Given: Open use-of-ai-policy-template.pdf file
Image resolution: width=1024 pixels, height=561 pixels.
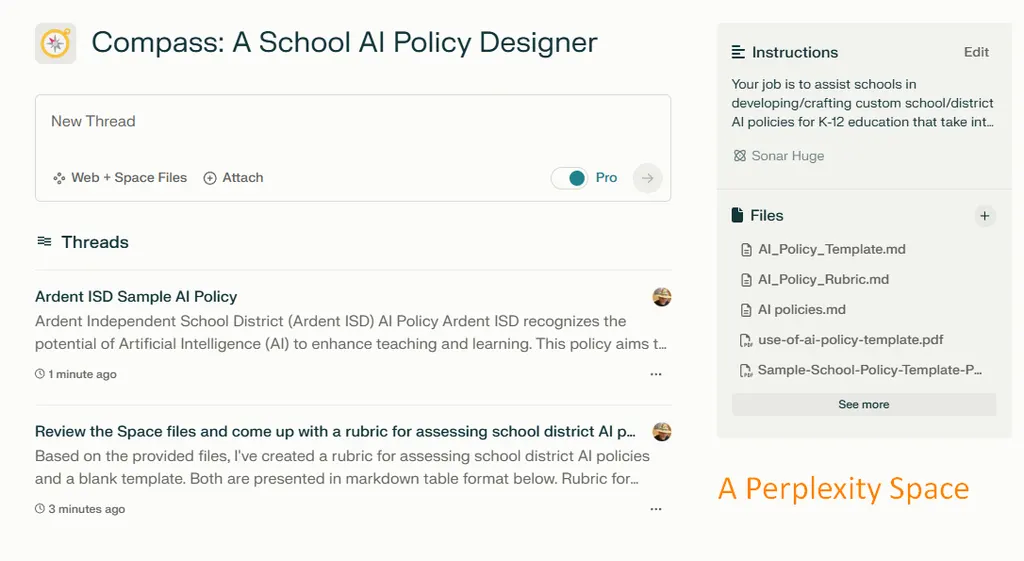Looking at the screenshot, I should point(842,340).
